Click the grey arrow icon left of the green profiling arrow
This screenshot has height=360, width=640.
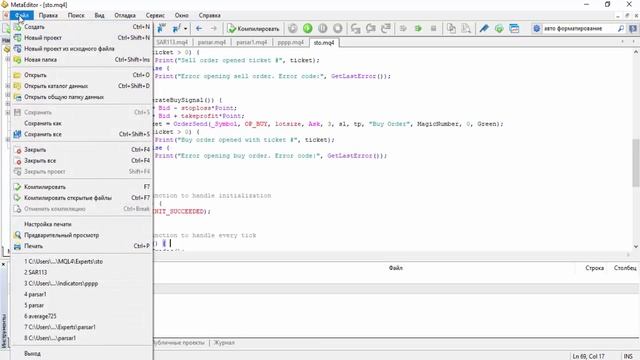click(403, 29)
